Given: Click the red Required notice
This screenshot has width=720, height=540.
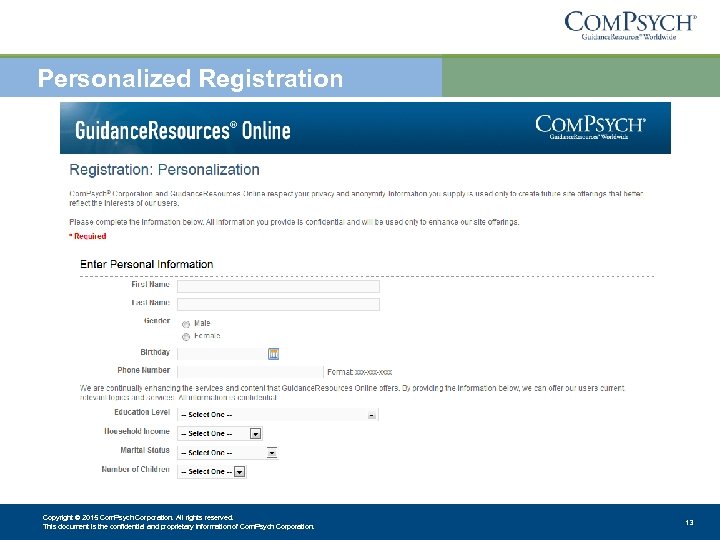Looking at the screenshot, I should 88,236.
